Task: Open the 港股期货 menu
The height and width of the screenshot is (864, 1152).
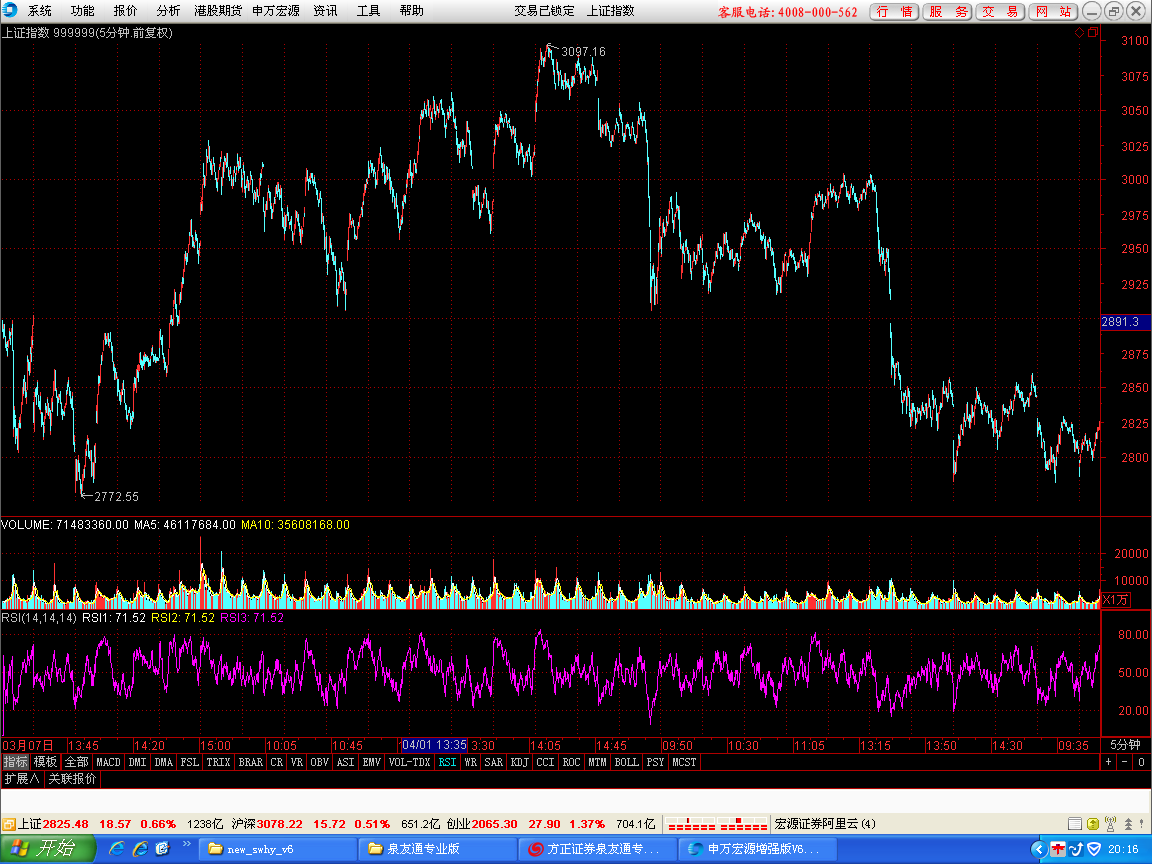Action: [x=218, y=11]
